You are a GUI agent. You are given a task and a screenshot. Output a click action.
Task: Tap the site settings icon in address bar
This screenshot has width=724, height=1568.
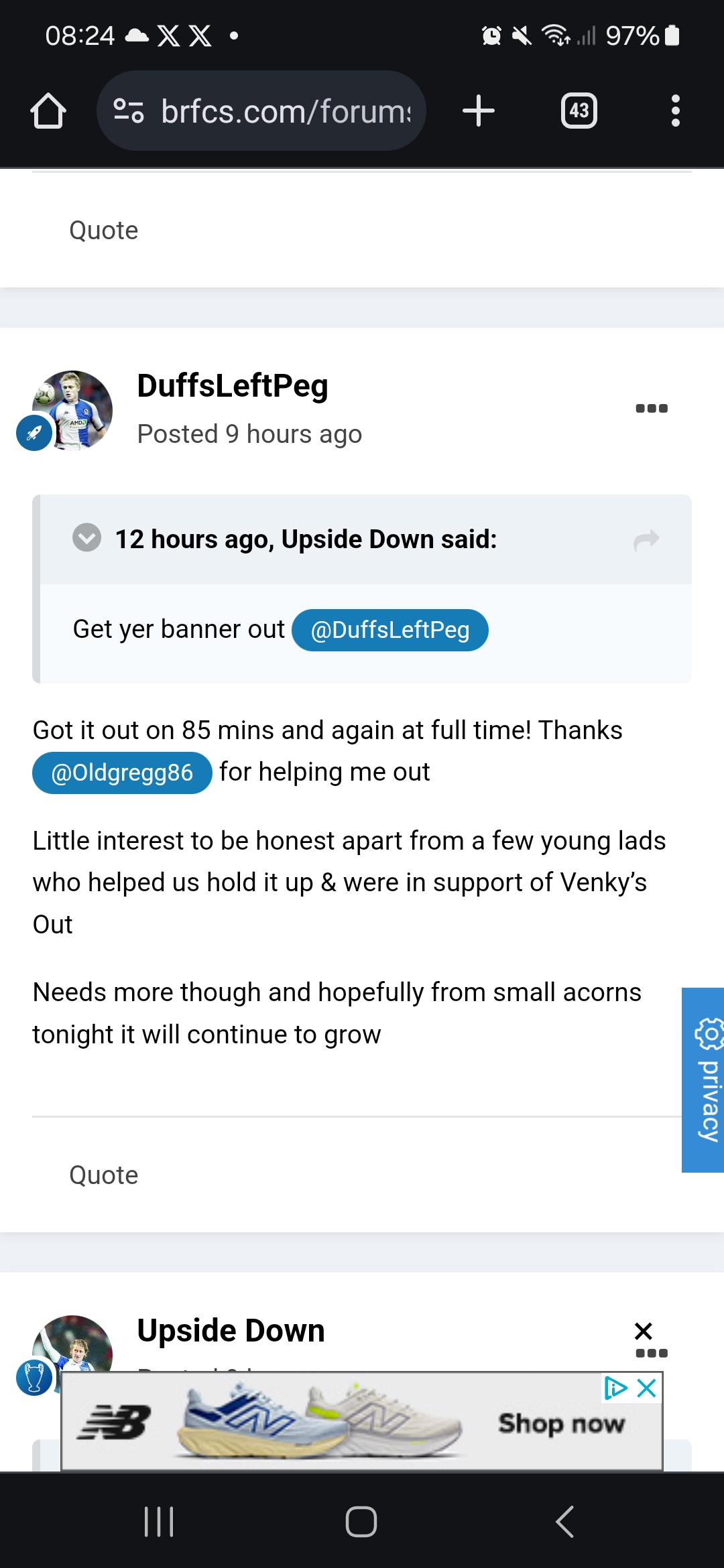pyautogui.click(x=129, y=111)
